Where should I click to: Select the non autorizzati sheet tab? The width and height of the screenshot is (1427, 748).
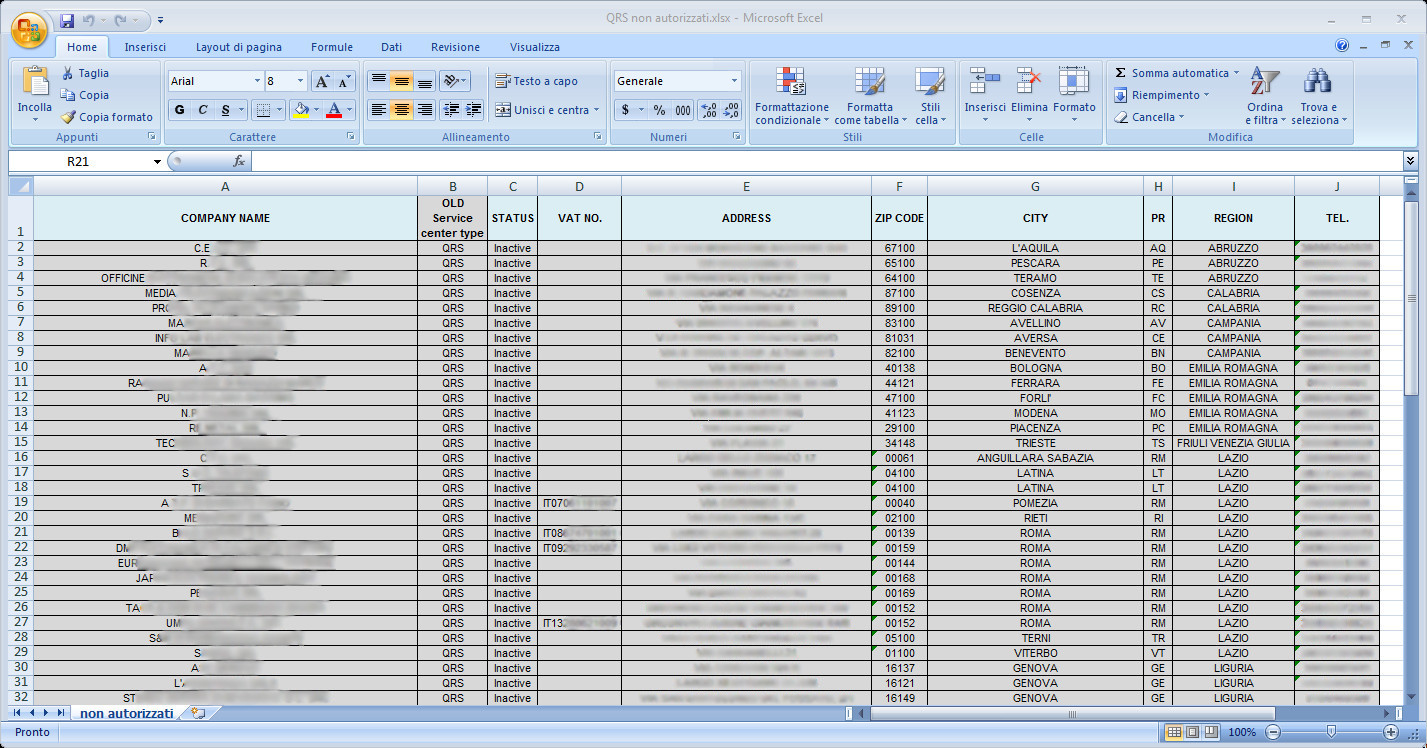[126, 713]
